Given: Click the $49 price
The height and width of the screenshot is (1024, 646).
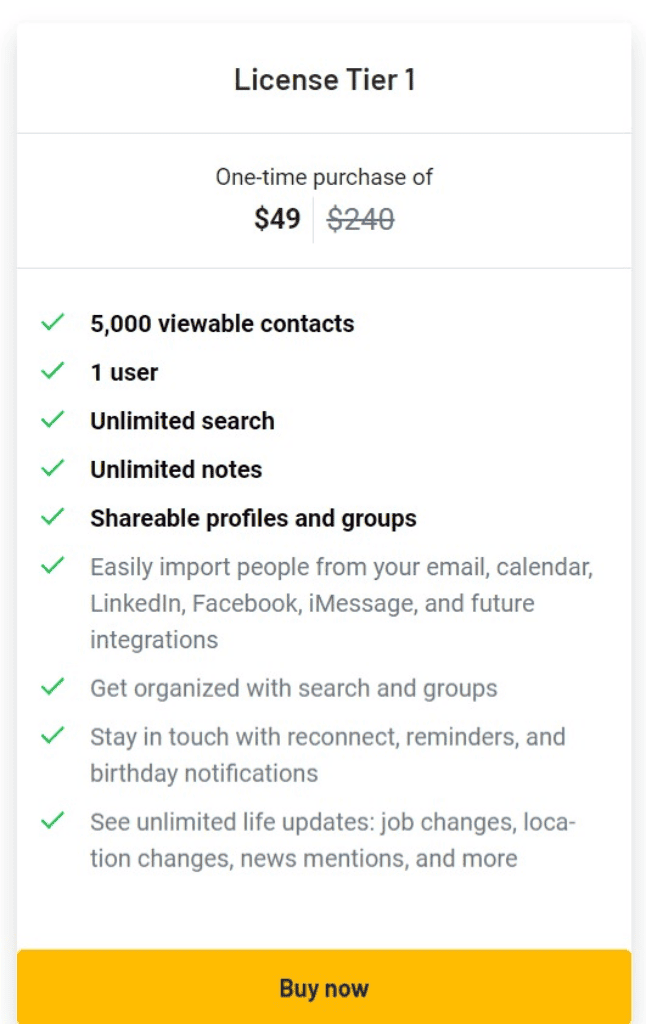Looking at the screenshot, I should pyautogui.click(x=277, y=219).
